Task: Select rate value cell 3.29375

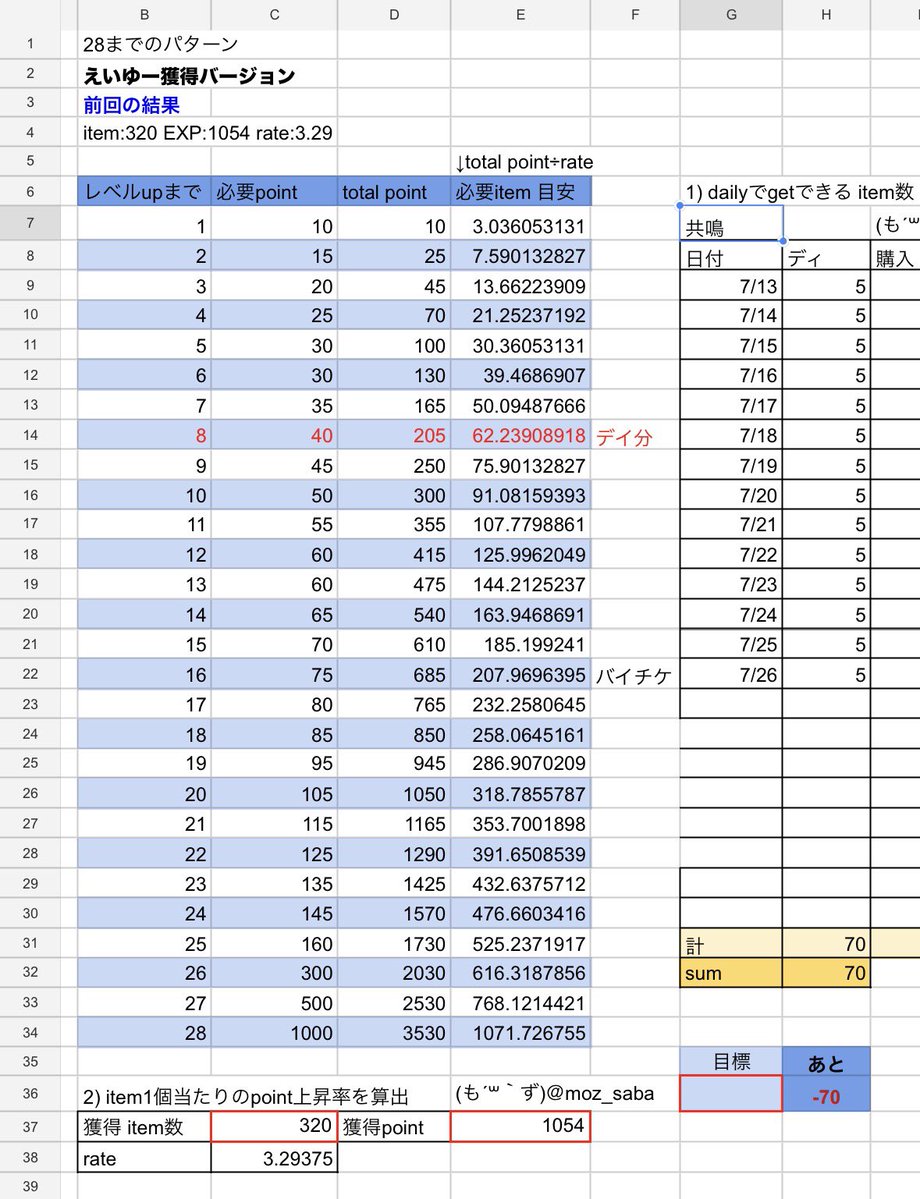Action: pos(274,1158)
